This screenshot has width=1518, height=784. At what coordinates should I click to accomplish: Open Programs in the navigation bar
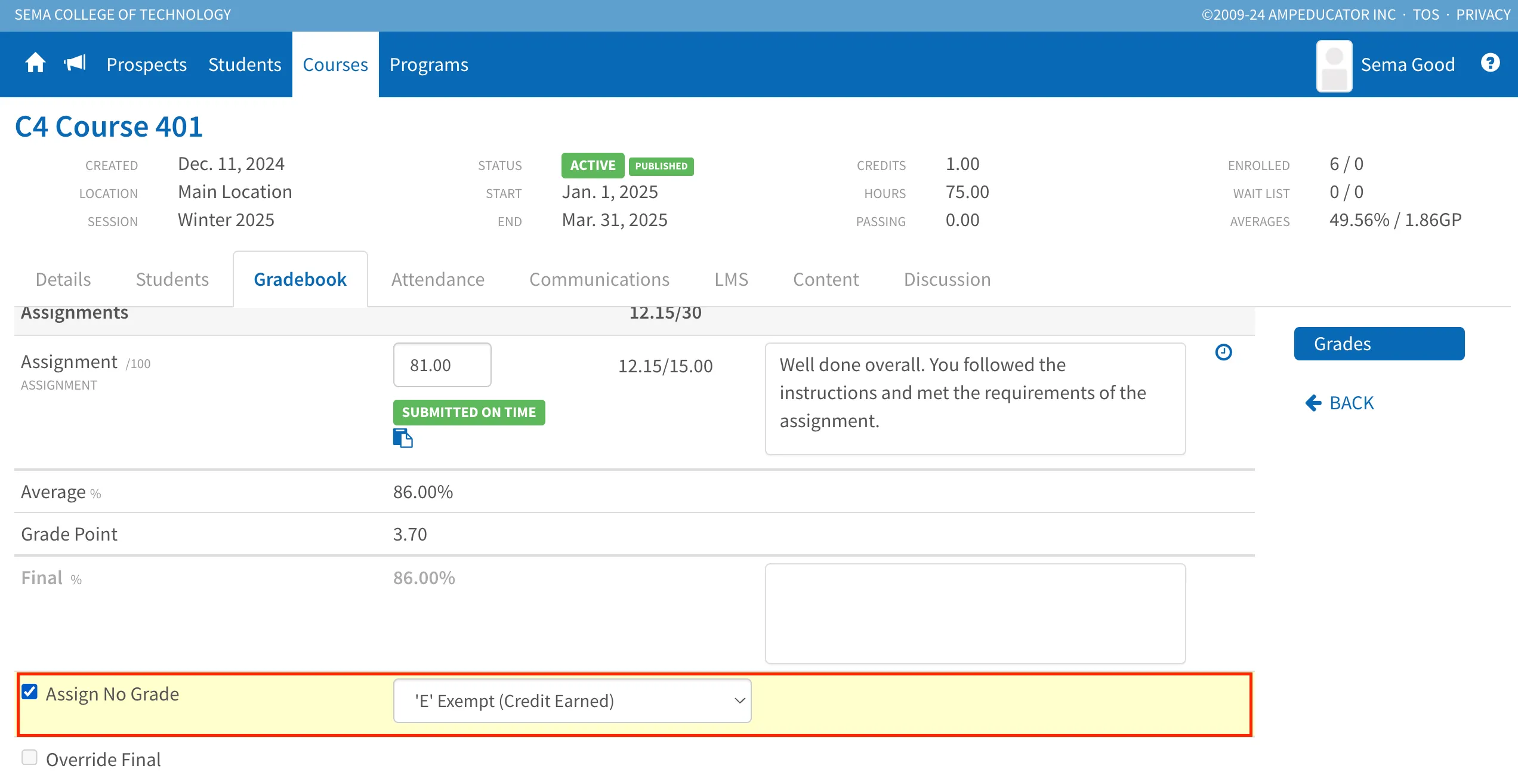point(429,64)
